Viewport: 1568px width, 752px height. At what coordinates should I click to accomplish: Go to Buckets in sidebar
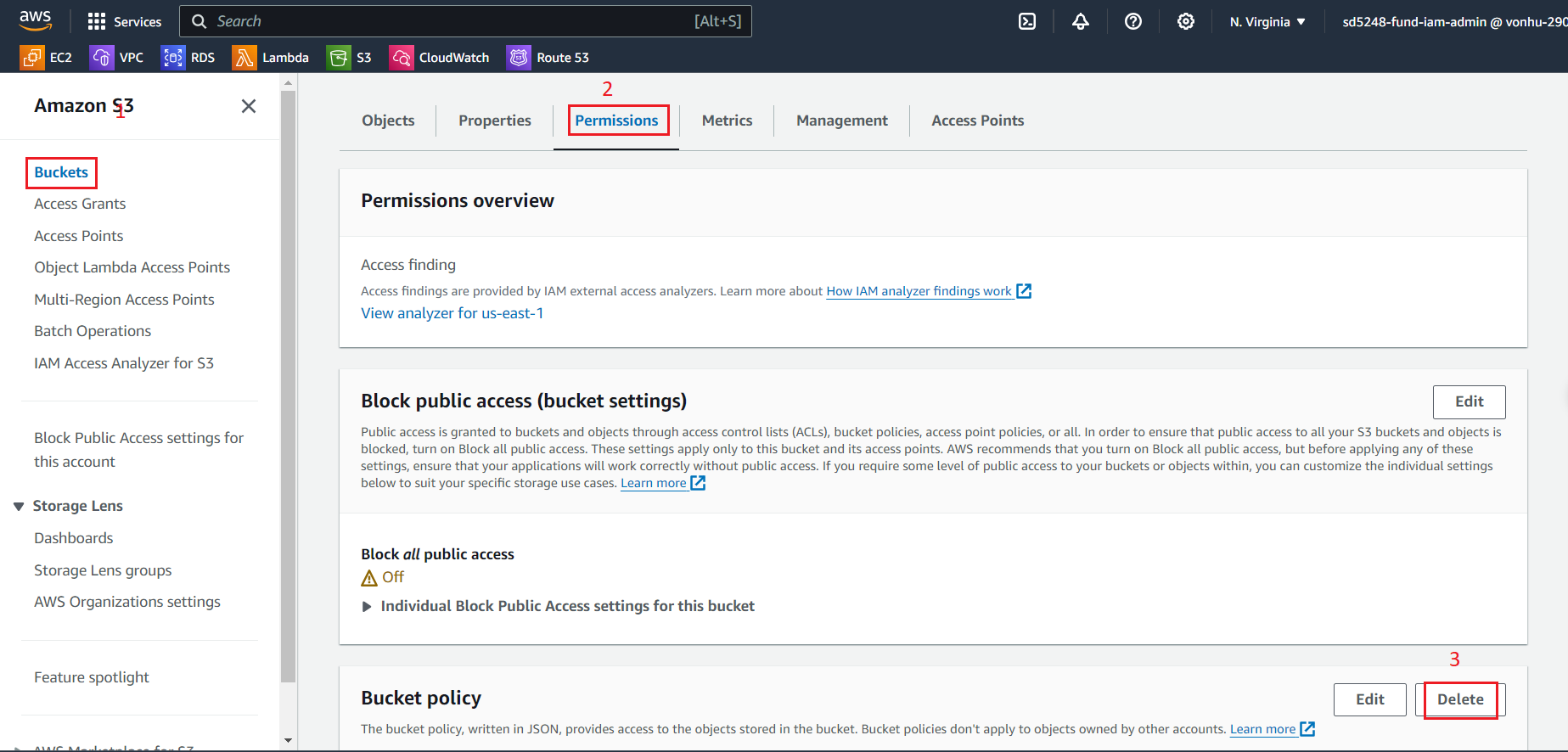tap(61, 172)
